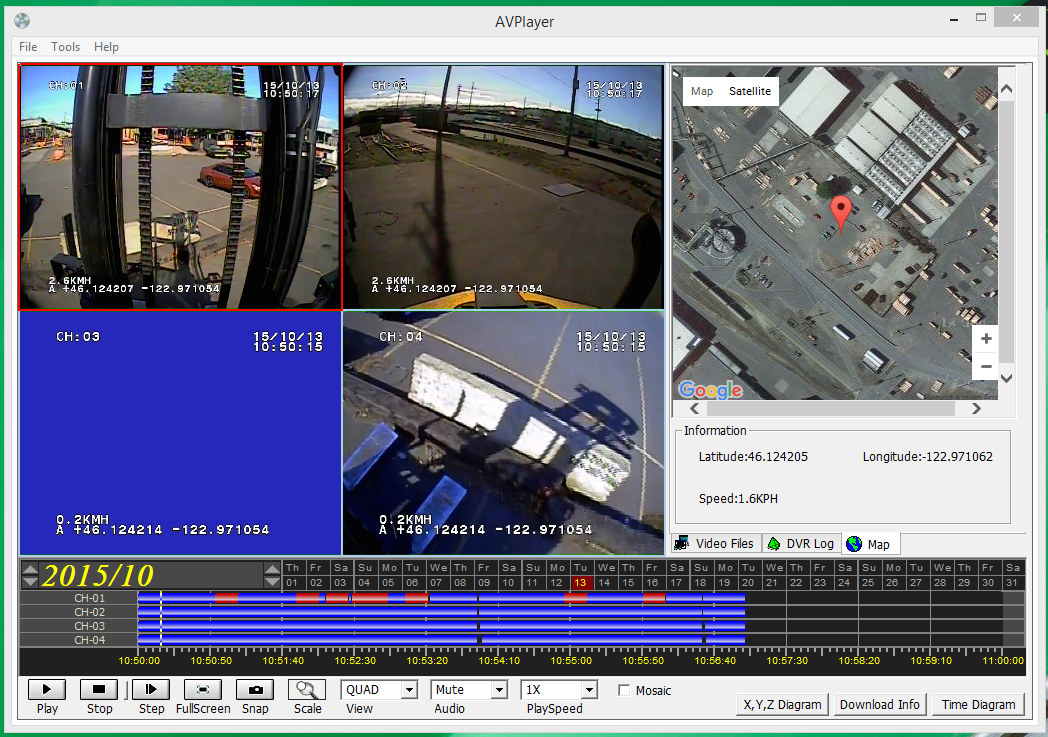Click the Step frame-advance button

[x=151, y=689]
